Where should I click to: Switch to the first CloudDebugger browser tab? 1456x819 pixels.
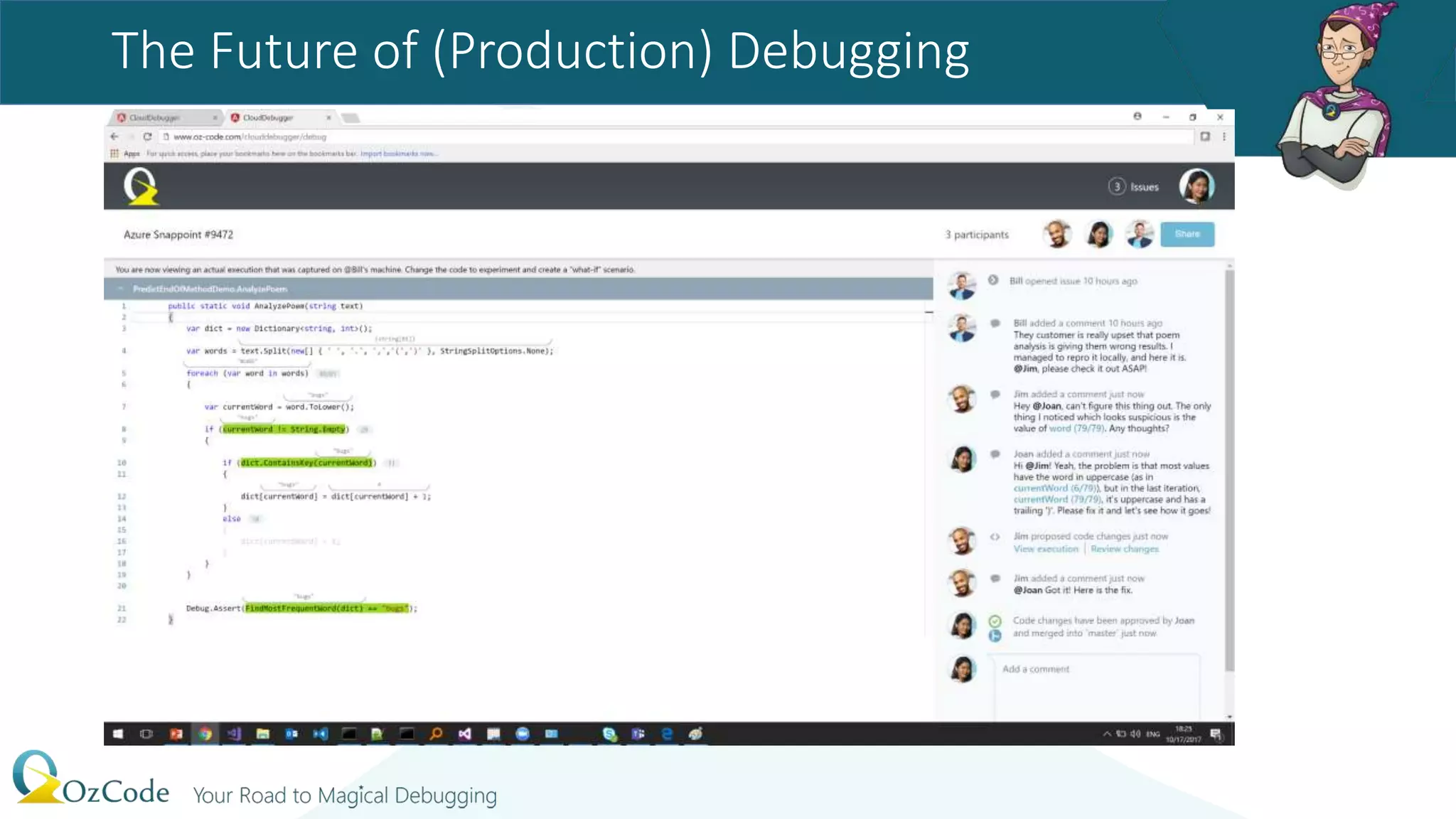pyautogui.click(x=165, y=117)
